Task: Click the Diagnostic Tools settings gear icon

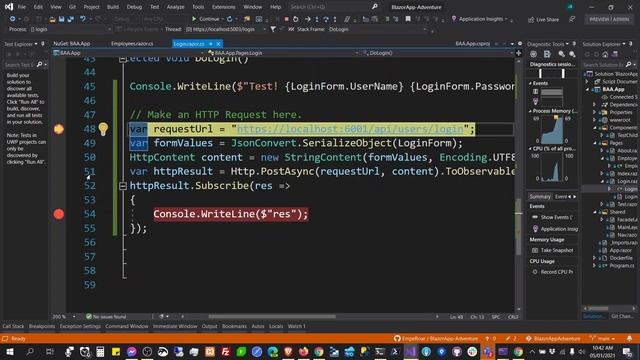Action: coord(533,54)
